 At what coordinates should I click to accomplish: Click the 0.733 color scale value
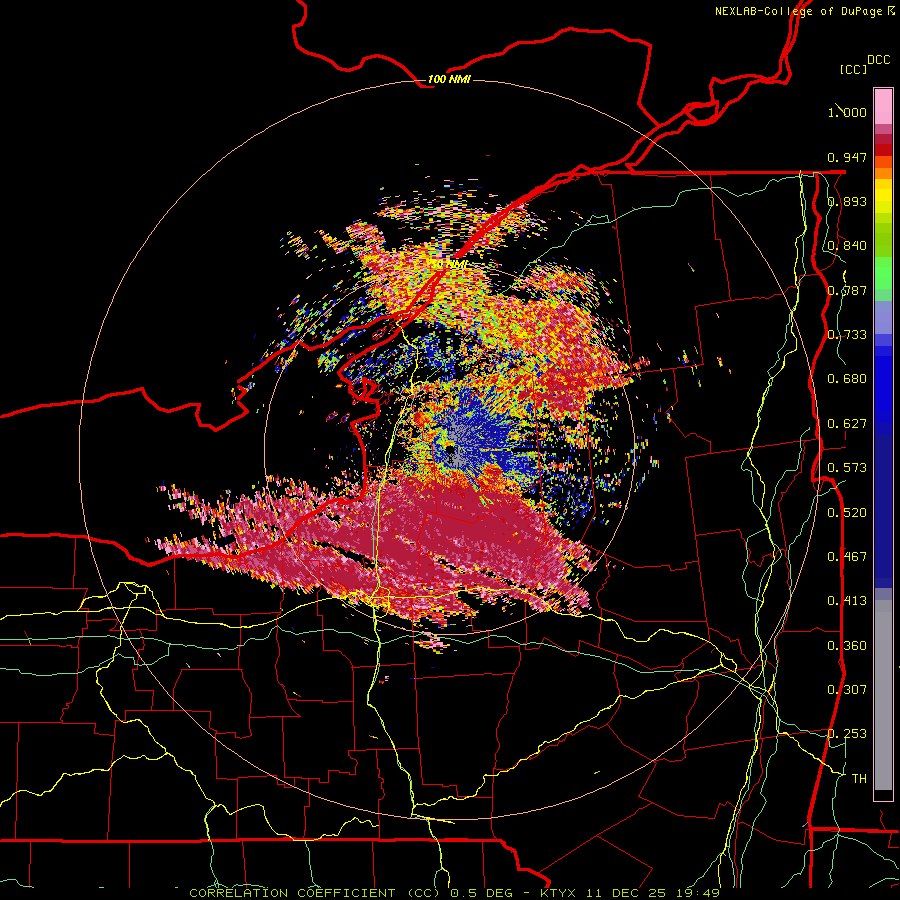(x=847, y=335)
